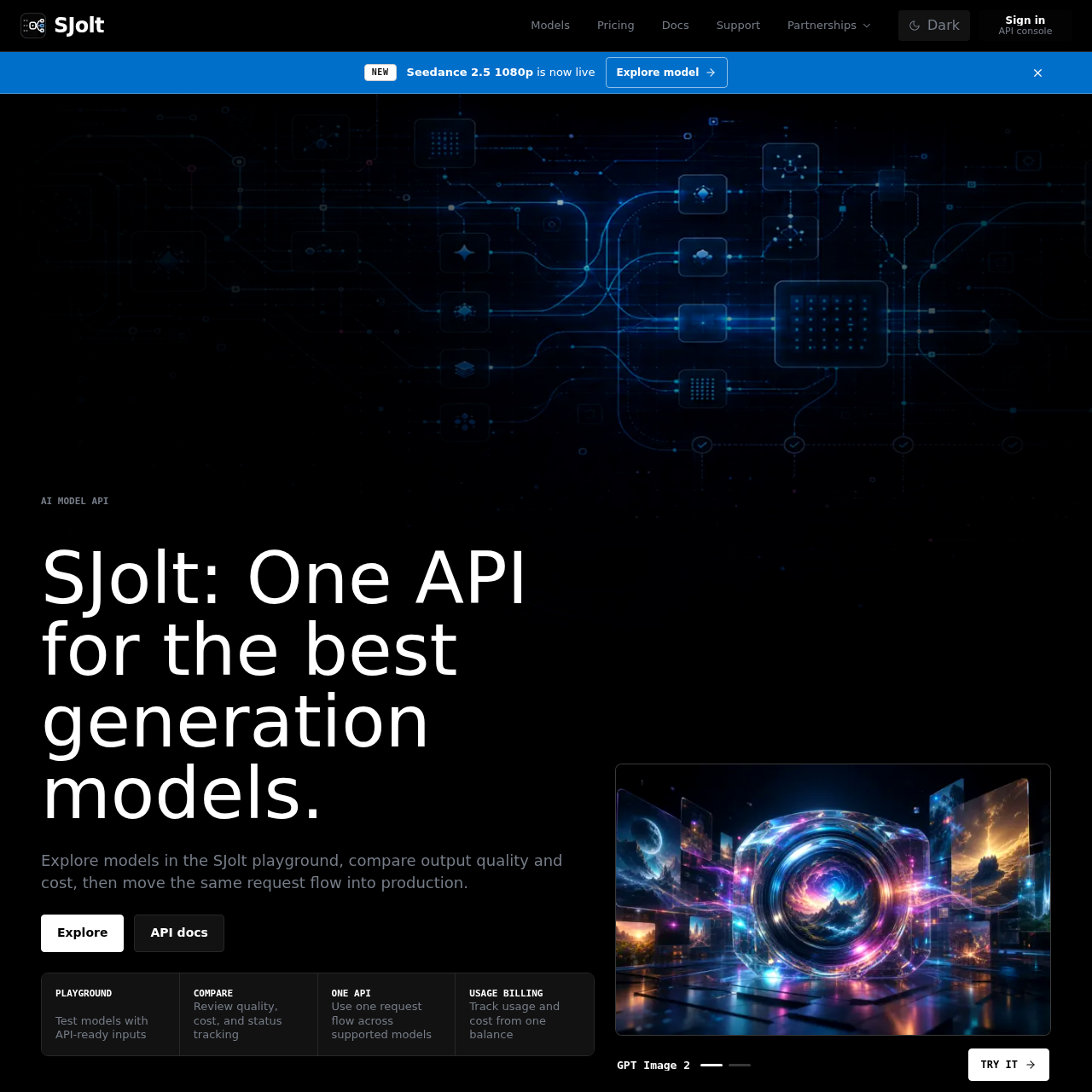Select the ONE API feature card
1092x1092 pixels.
pyautogui.click(x=386, y=1014)
